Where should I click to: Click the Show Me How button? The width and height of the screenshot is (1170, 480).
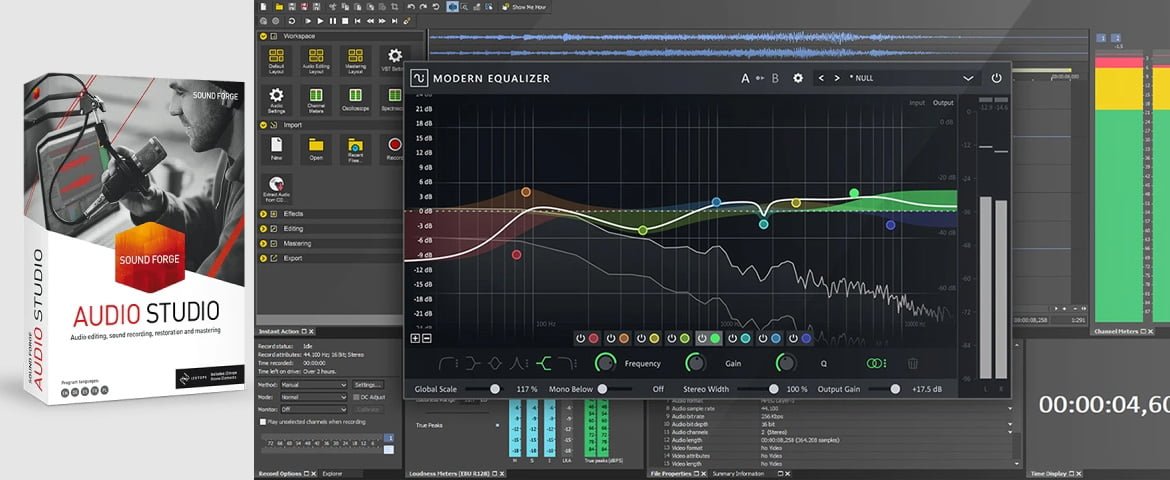(x=524, y=7)
